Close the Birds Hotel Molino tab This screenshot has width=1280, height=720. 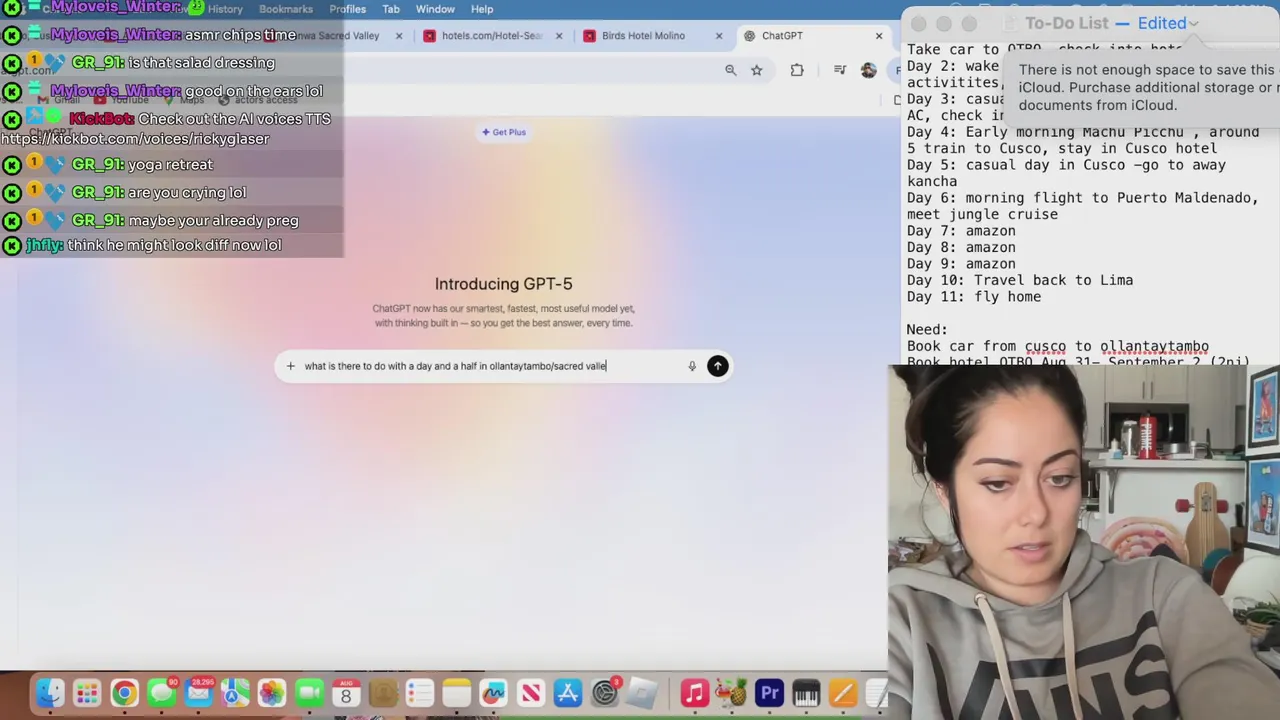(x=719, y=36)
